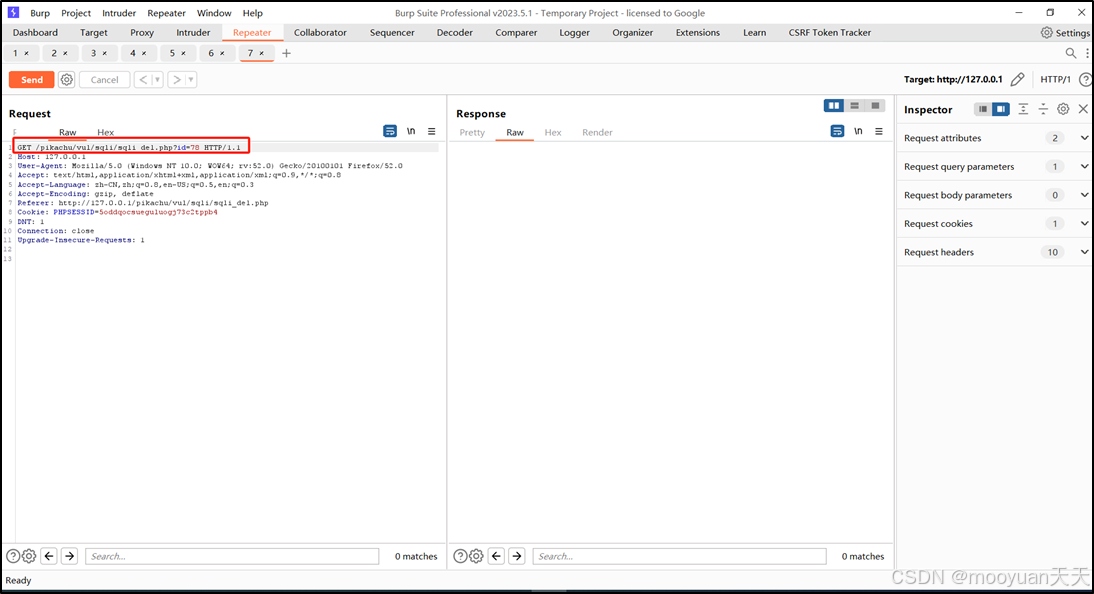Select side-by-side layout view

click(x=834, y=105)
